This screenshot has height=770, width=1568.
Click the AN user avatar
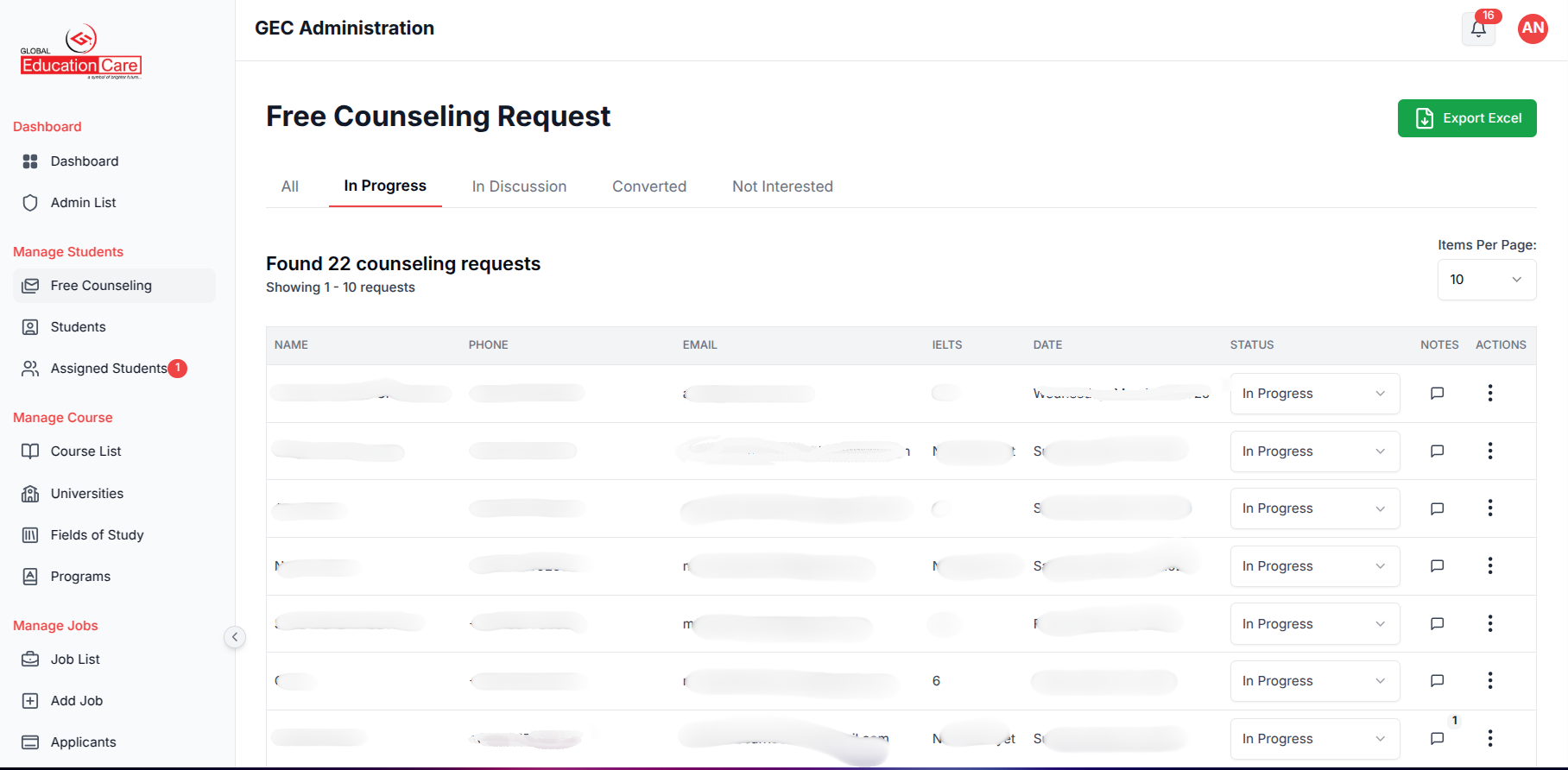(1533, 28)
